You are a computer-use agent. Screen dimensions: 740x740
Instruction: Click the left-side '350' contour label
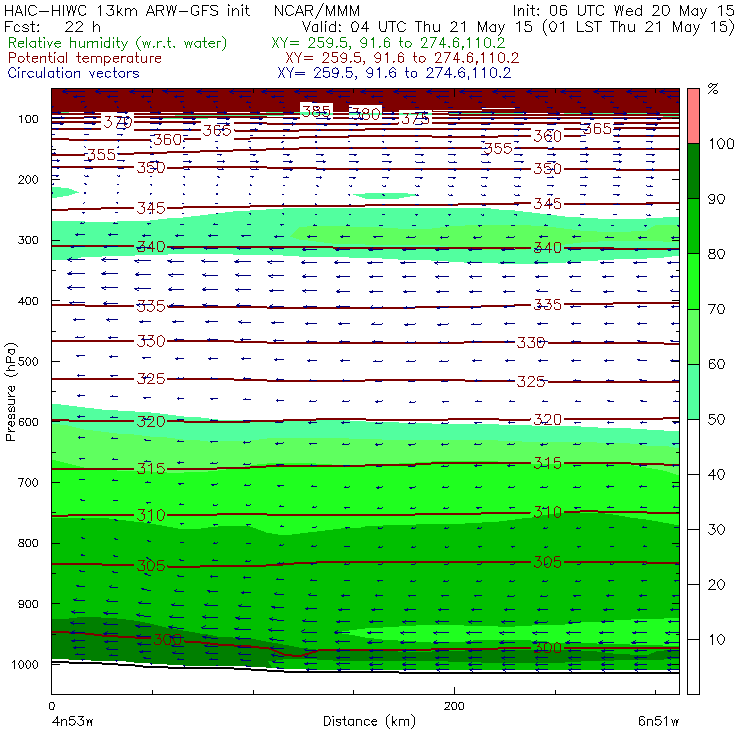coord(151,168)
